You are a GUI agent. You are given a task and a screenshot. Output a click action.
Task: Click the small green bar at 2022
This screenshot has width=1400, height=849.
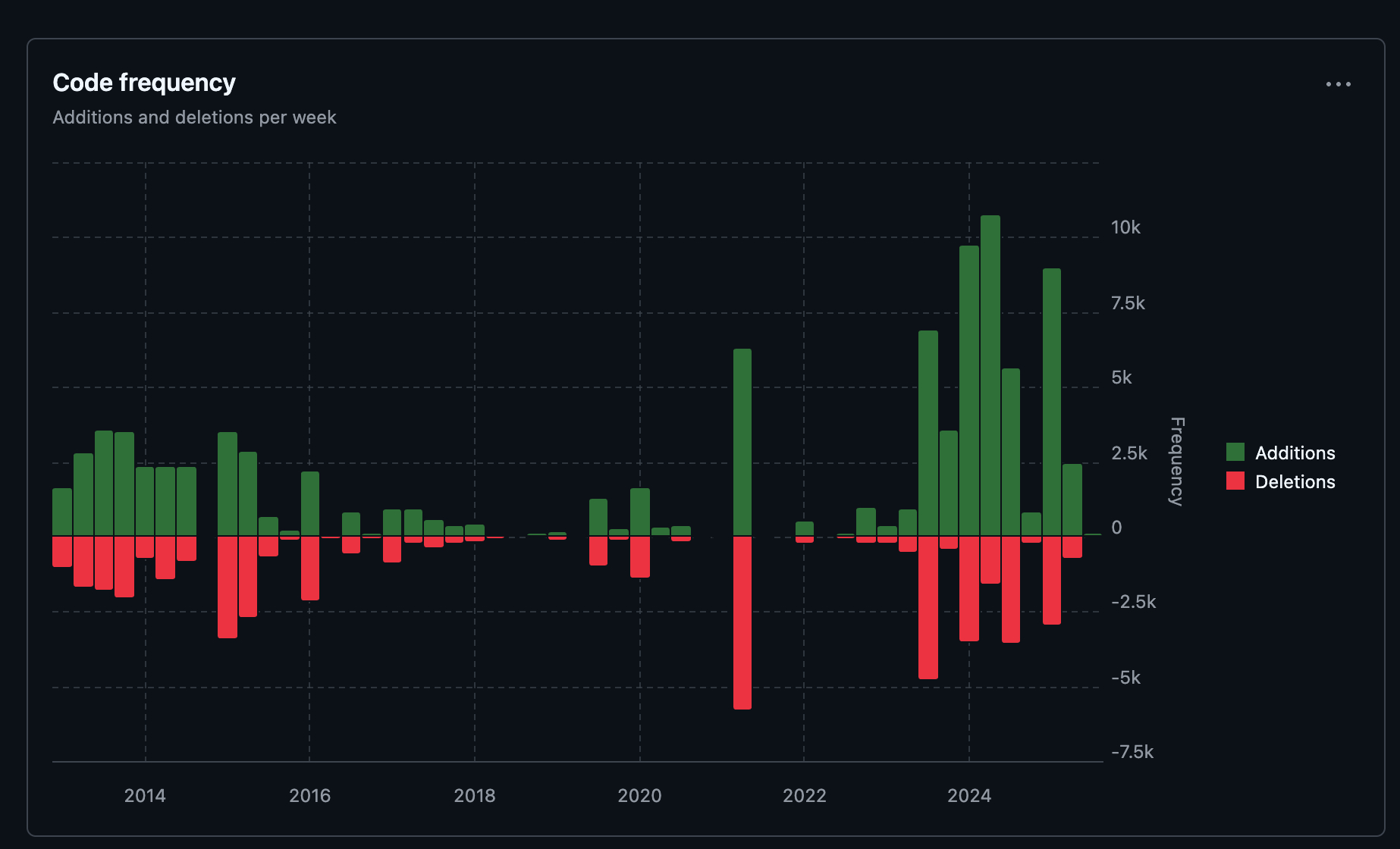pyautogui.click(x=805, y=528)
